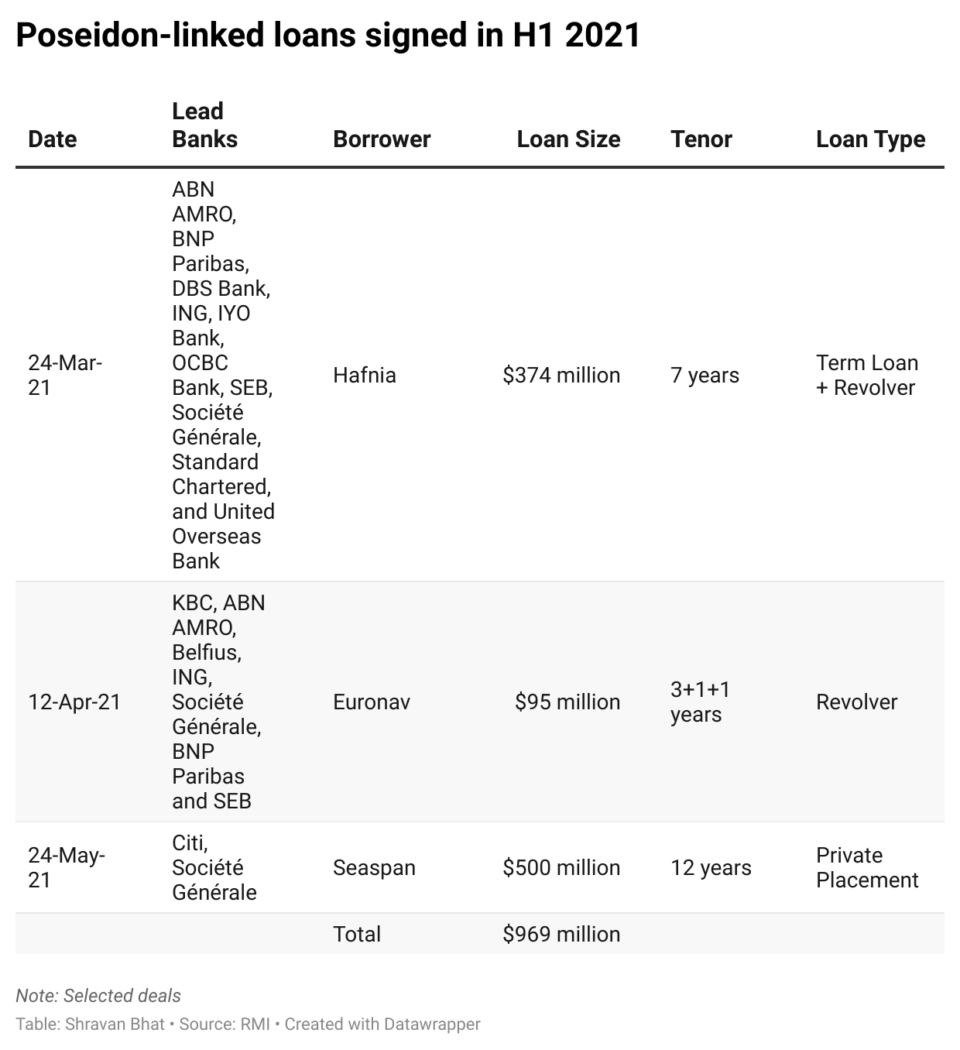
Task: Select the Term Loan + Revolver cell
Action: coord(866,375)
